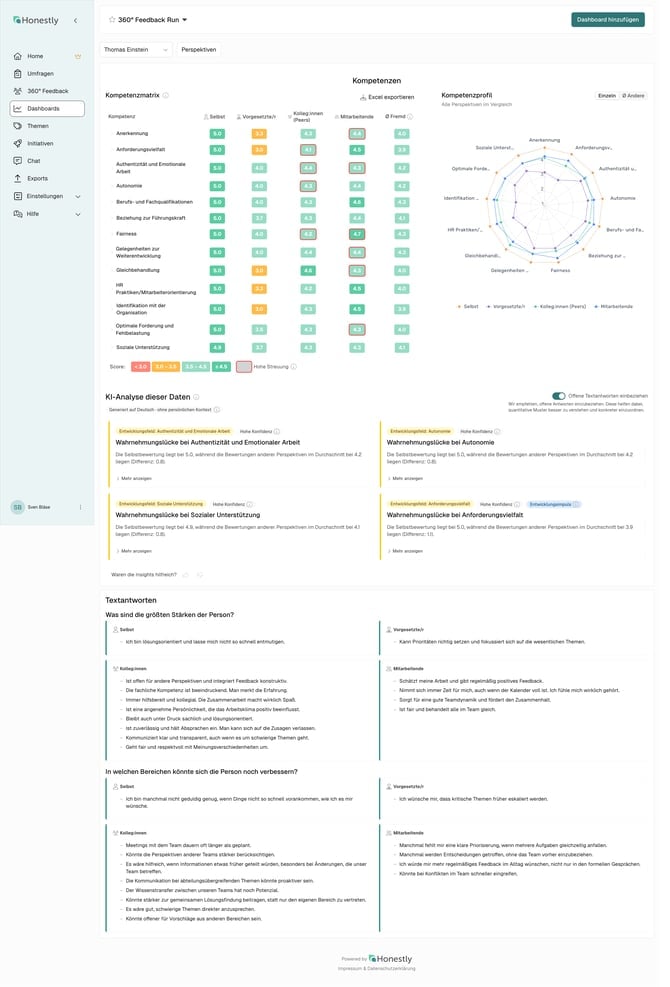Click Hohe Konfidenz info icon on Soziale Unterstützung card

(249, 505)
